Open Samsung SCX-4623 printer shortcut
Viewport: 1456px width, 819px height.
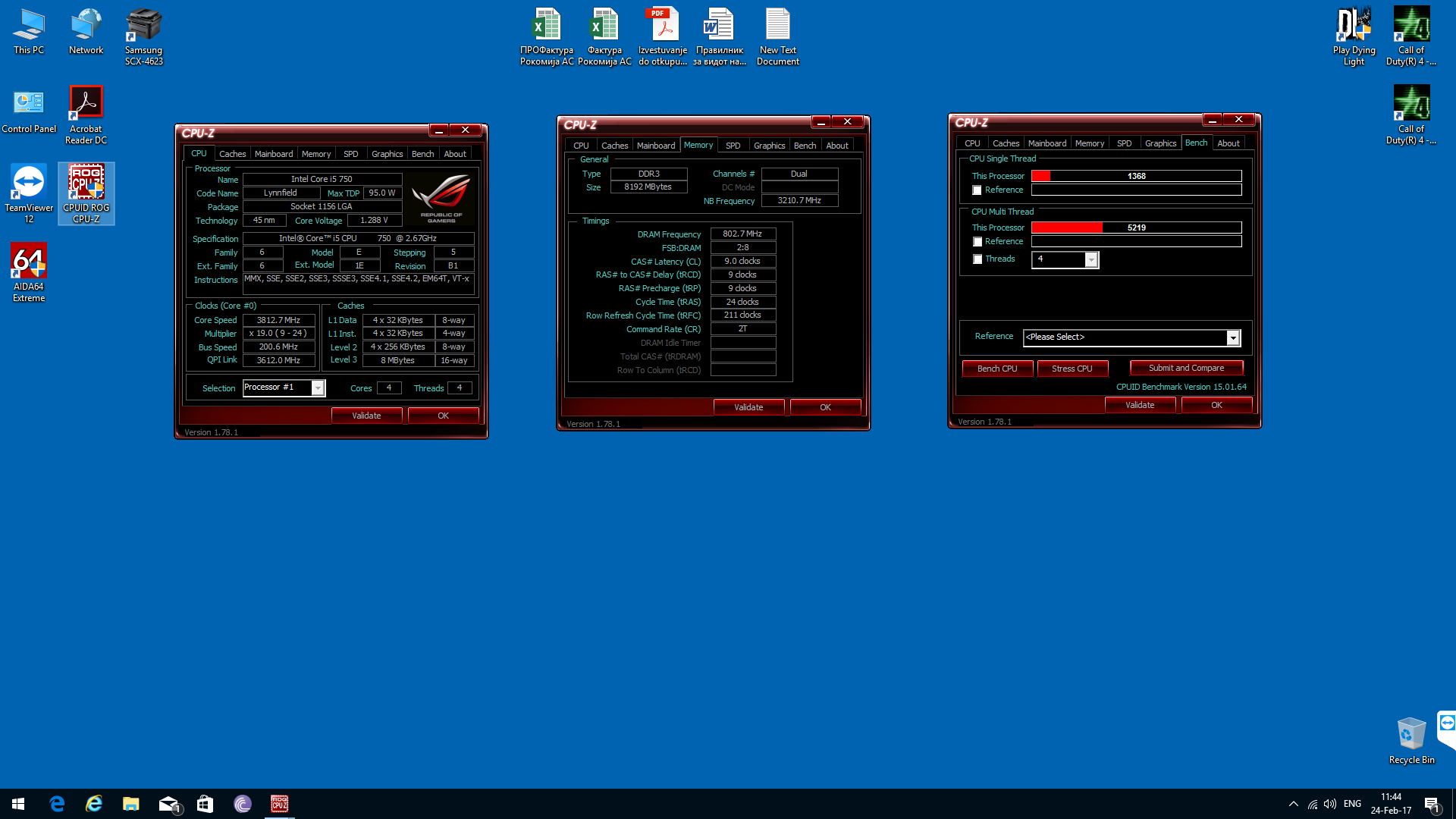pyautogui.click(x=143, y=37)
